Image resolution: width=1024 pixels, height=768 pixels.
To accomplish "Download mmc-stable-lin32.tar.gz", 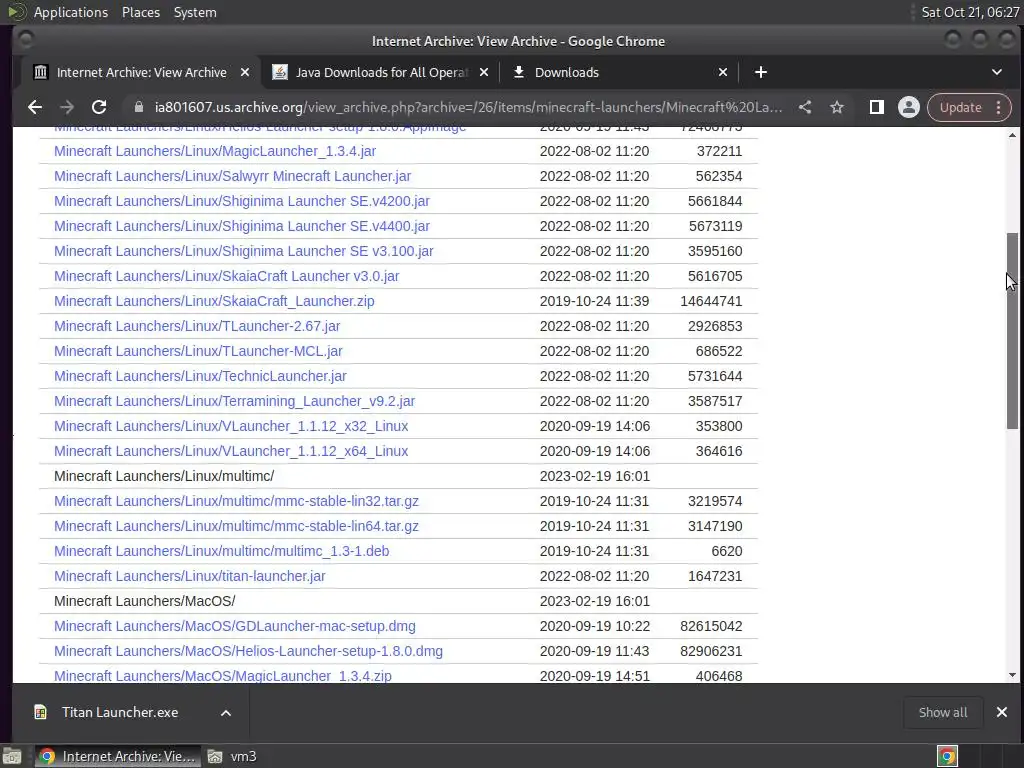I will coord(236,502).
